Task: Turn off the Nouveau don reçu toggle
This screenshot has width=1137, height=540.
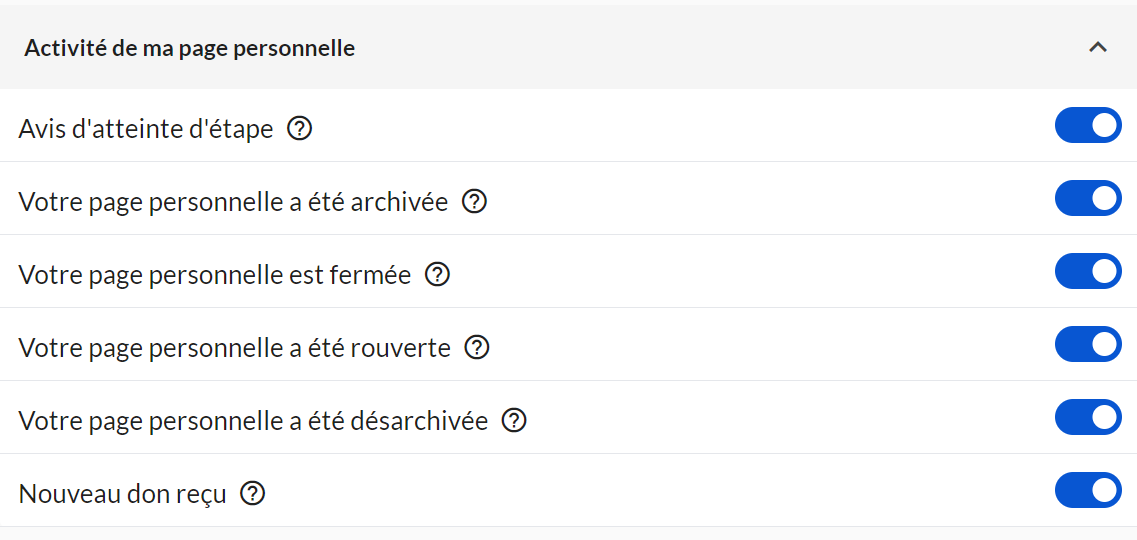Action: pos(1088,491)
